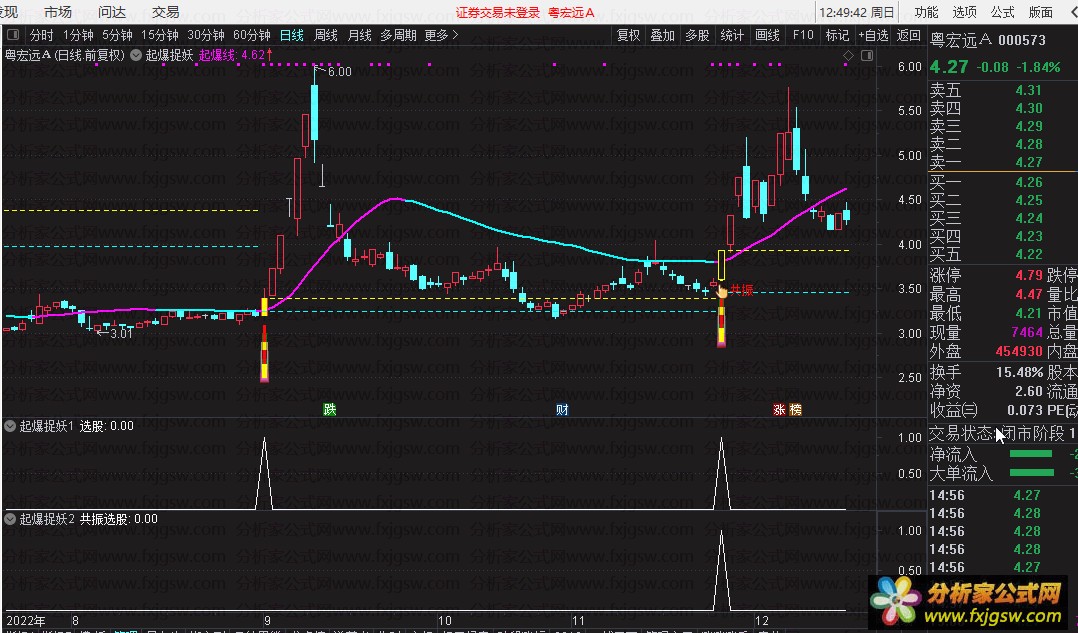
Task: Add stock via +自选 button
Action: tap(873, 34)
